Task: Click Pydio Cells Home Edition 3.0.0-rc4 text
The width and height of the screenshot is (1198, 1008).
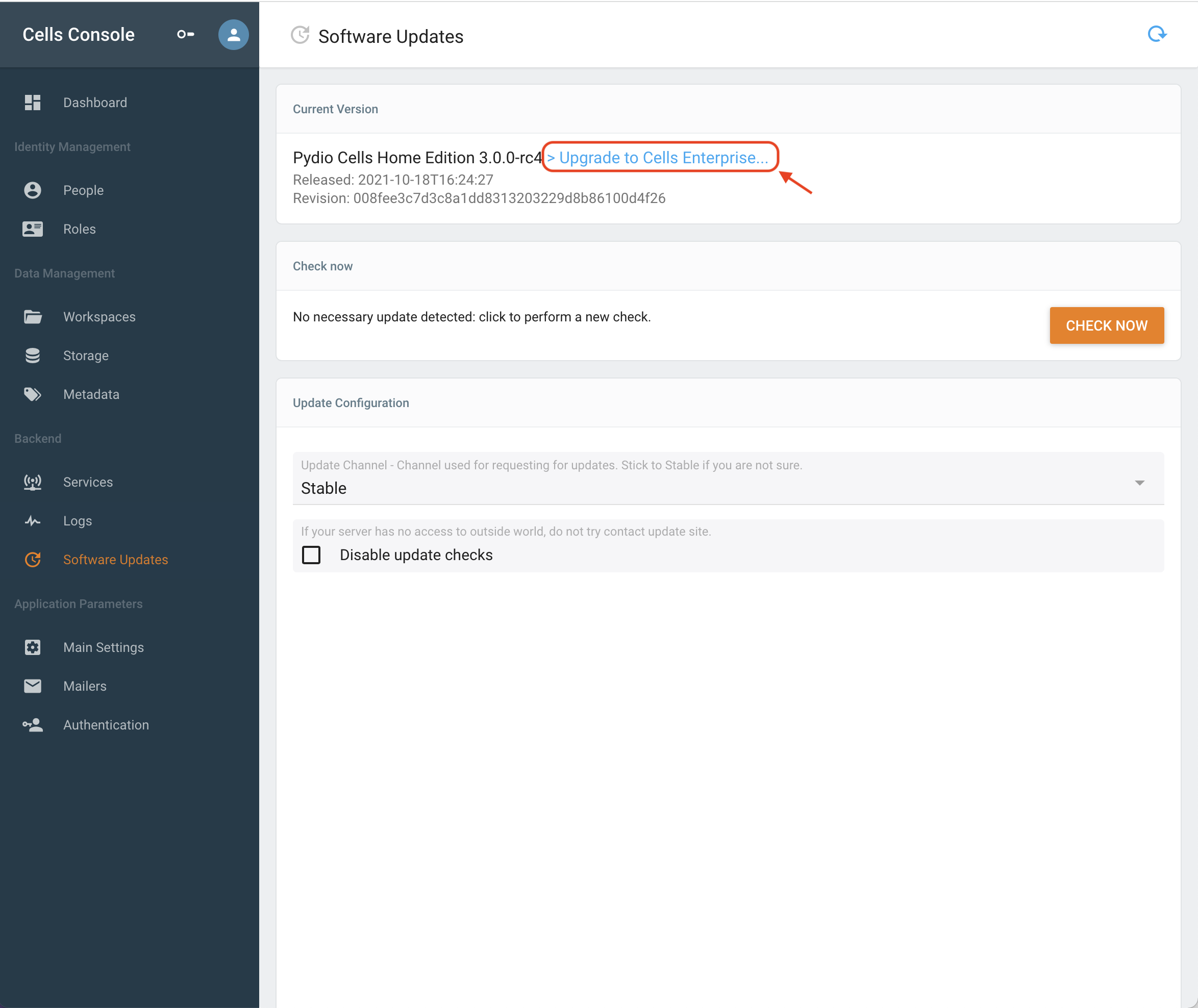Action: pos(417,157)
